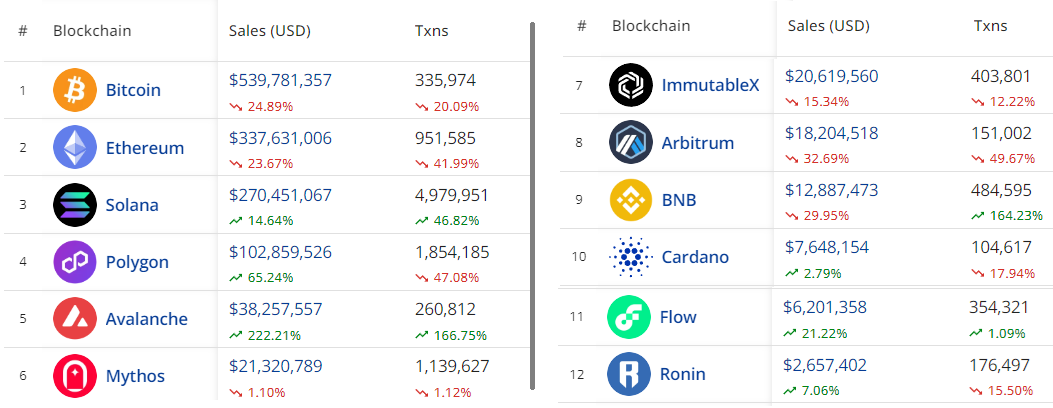Select the blue Ronin logo icon
Image resolution: width=1053 pixels, height=408 pixels.
click(x=629, y=374)
